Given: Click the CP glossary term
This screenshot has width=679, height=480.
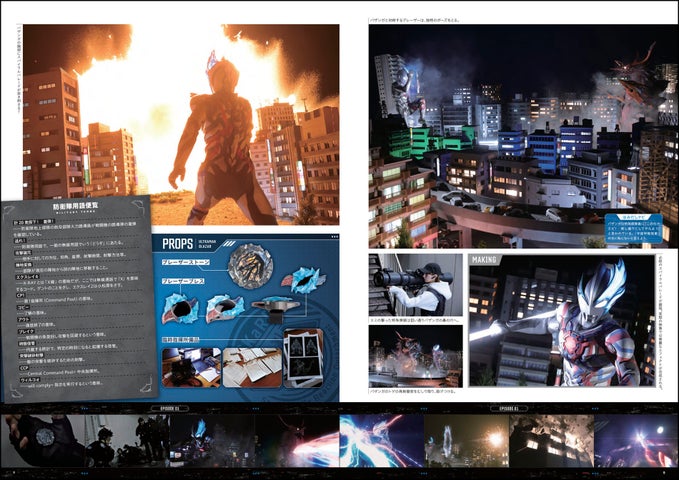Looking at the screenshot, I should (x=20, y=295).
